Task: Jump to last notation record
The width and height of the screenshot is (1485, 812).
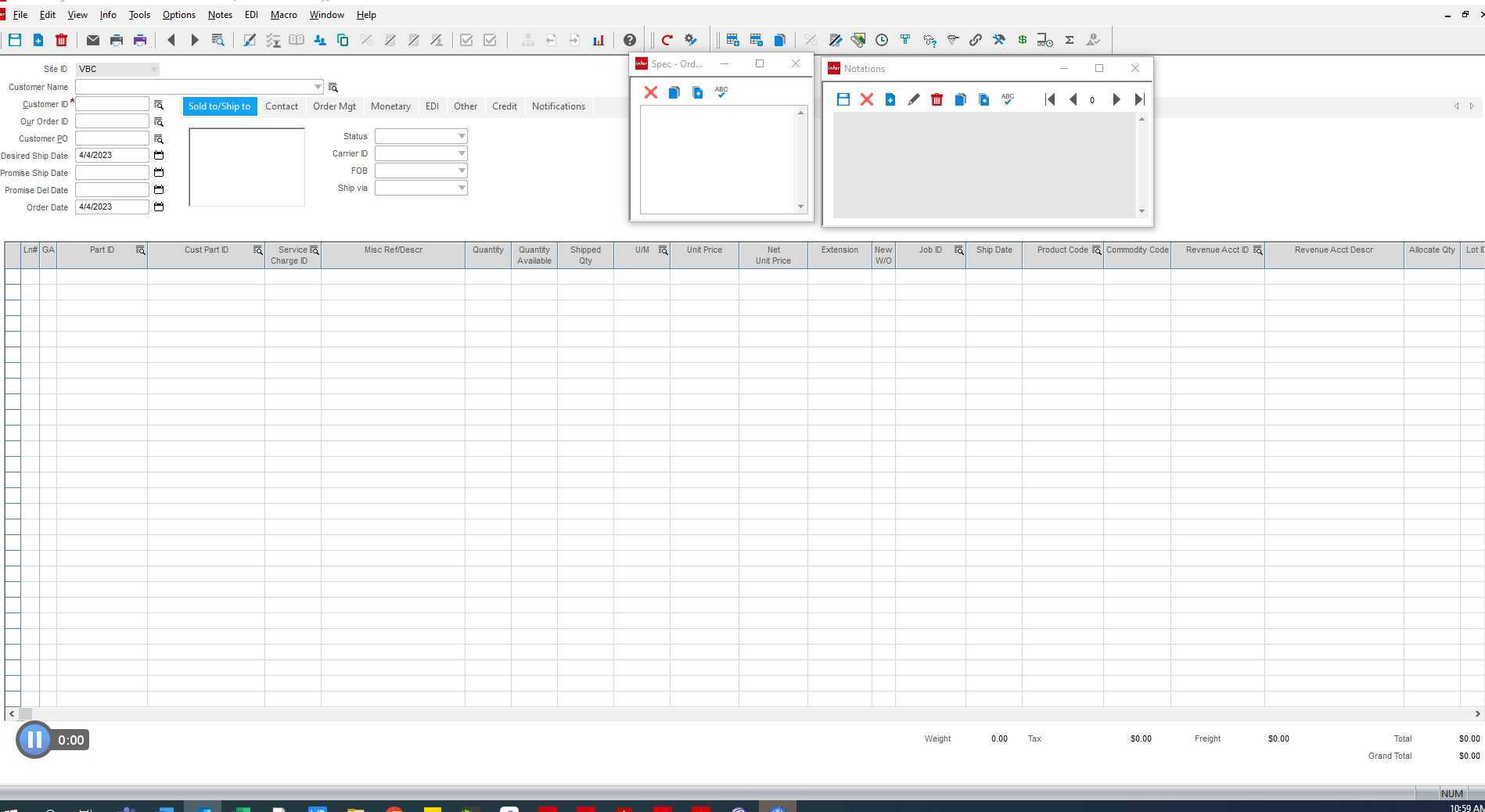Action: tap(1139, 99)
